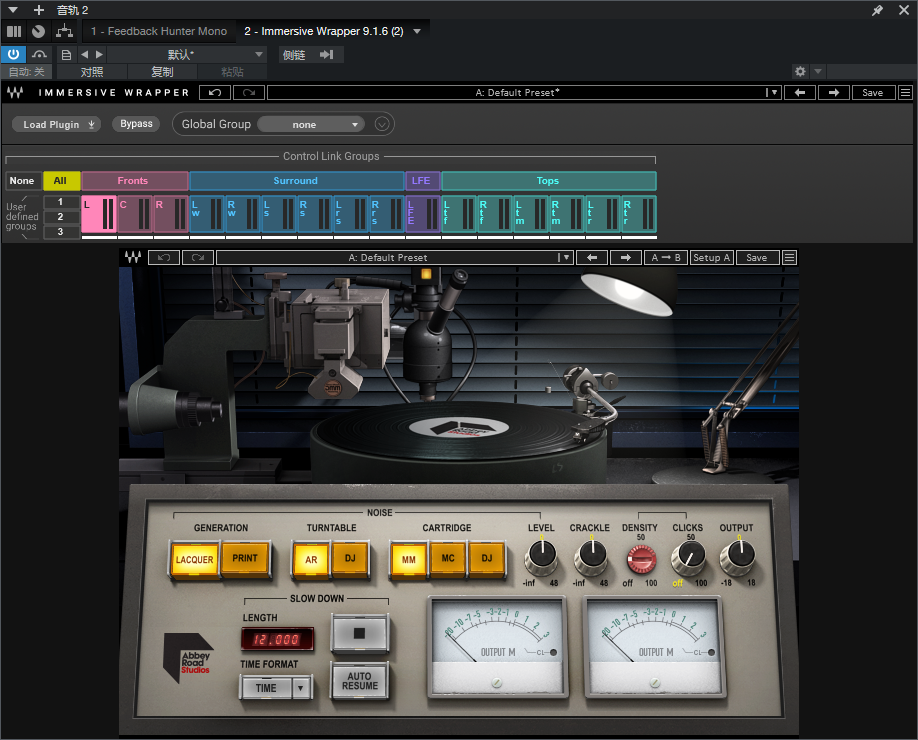Open the mixer columns icon

(x=14, y=32)
